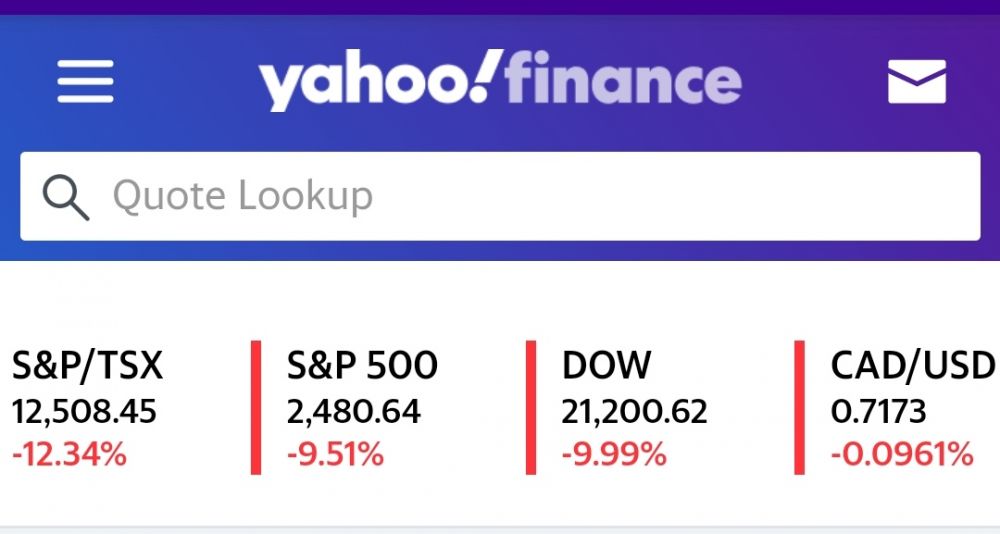Click the red bar beside CAD/USD

pos(800,408)
